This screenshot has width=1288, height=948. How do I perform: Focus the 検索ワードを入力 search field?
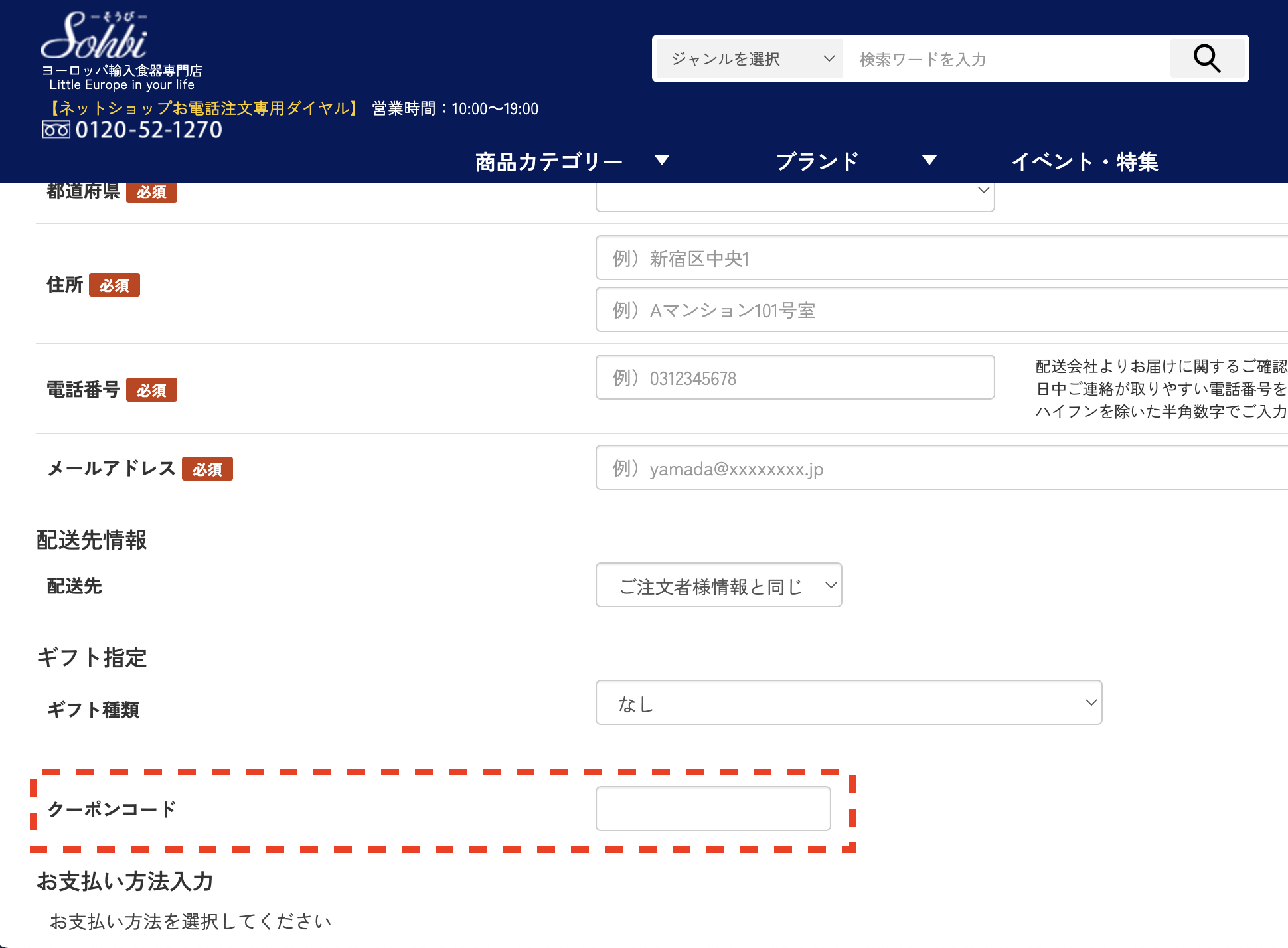[x=1006, y=59]
